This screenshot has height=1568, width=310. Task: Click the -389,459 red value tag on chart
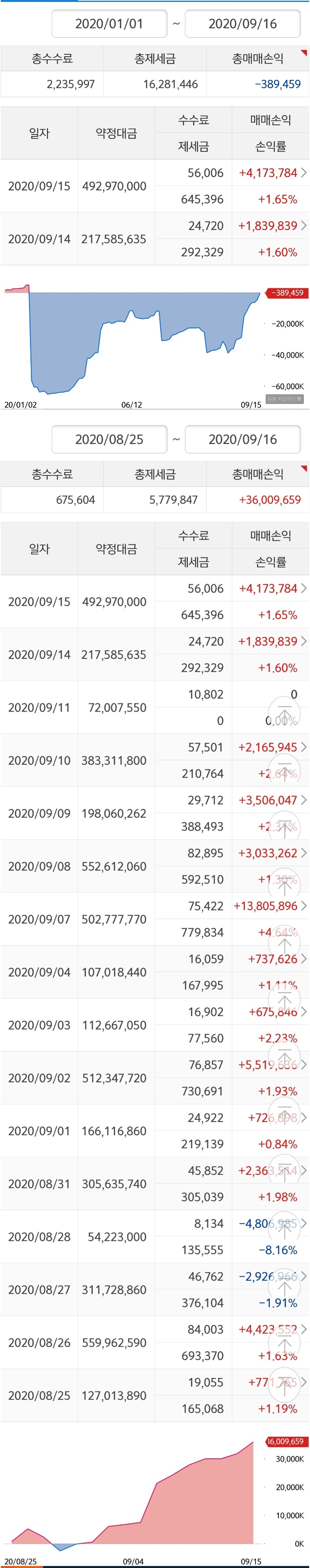click(x=286, y=293)
